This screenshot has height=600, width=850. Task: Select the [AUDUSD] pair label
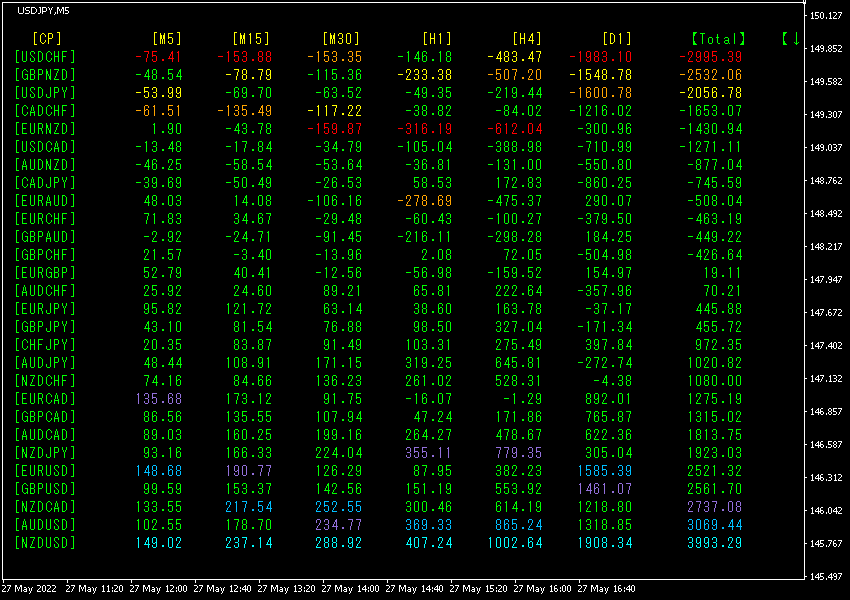coord(45,525)
